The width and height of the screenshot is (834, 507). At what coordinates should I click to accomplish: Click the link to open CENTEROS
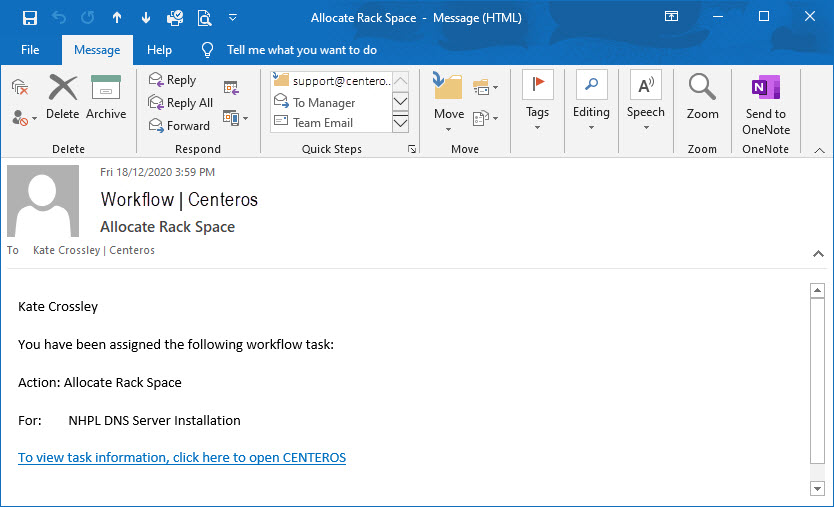(x=182, y=458)
